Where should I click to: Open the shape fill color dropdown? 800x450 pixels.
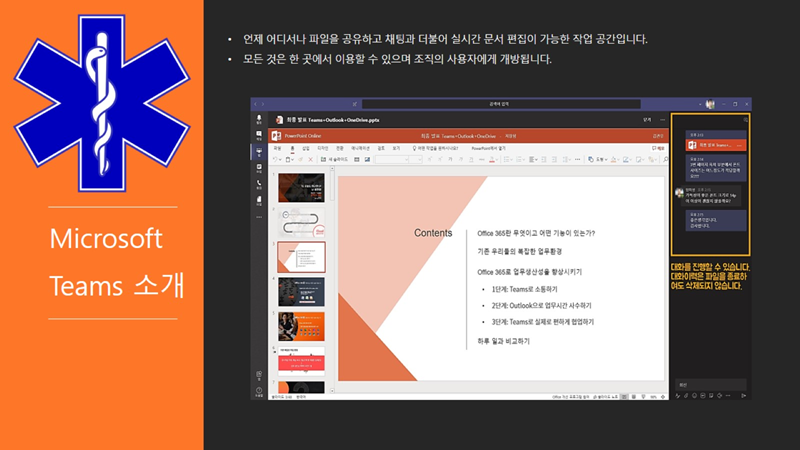(x=617, y=160)
